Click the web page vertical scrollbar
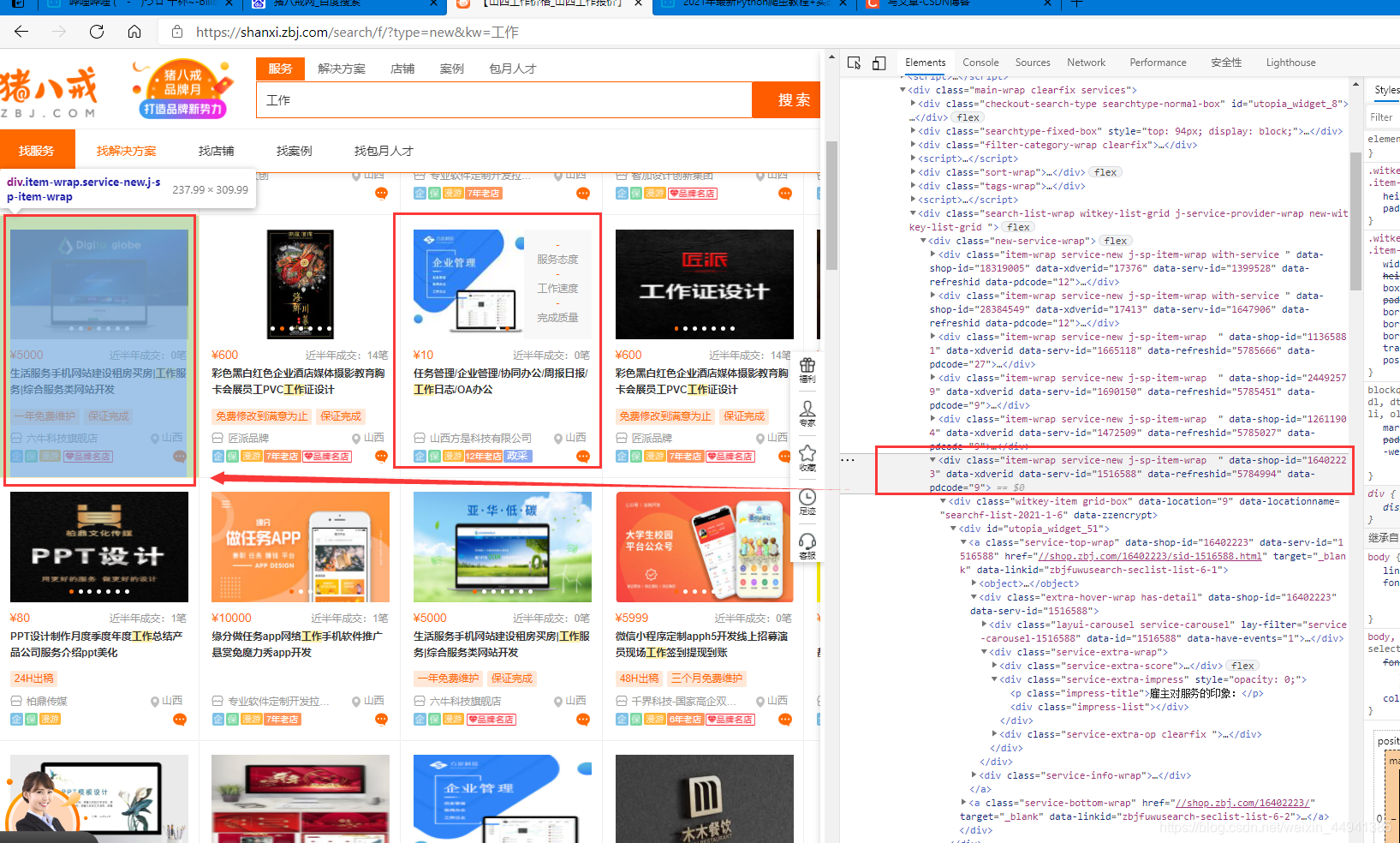This screenshot has height=843, width=1400. click(831, 206)
